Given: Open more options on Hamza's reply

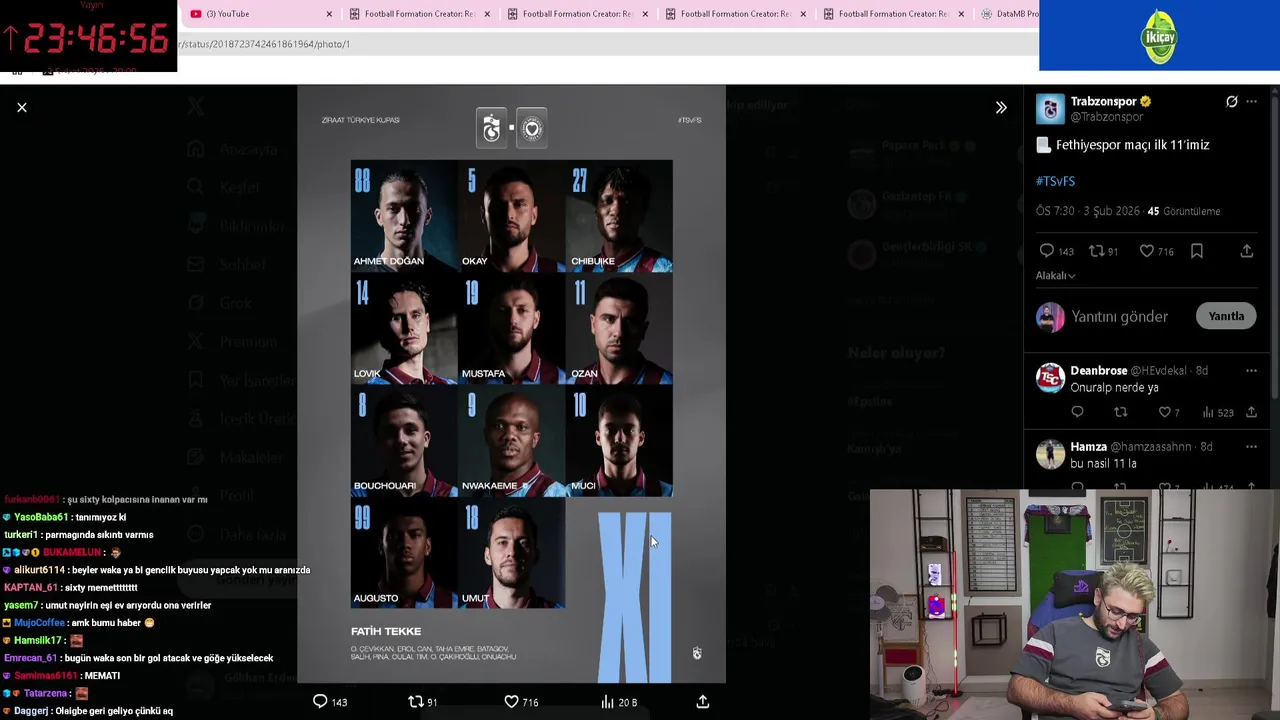Looking at the screenshot, I should pos(1251,446).
